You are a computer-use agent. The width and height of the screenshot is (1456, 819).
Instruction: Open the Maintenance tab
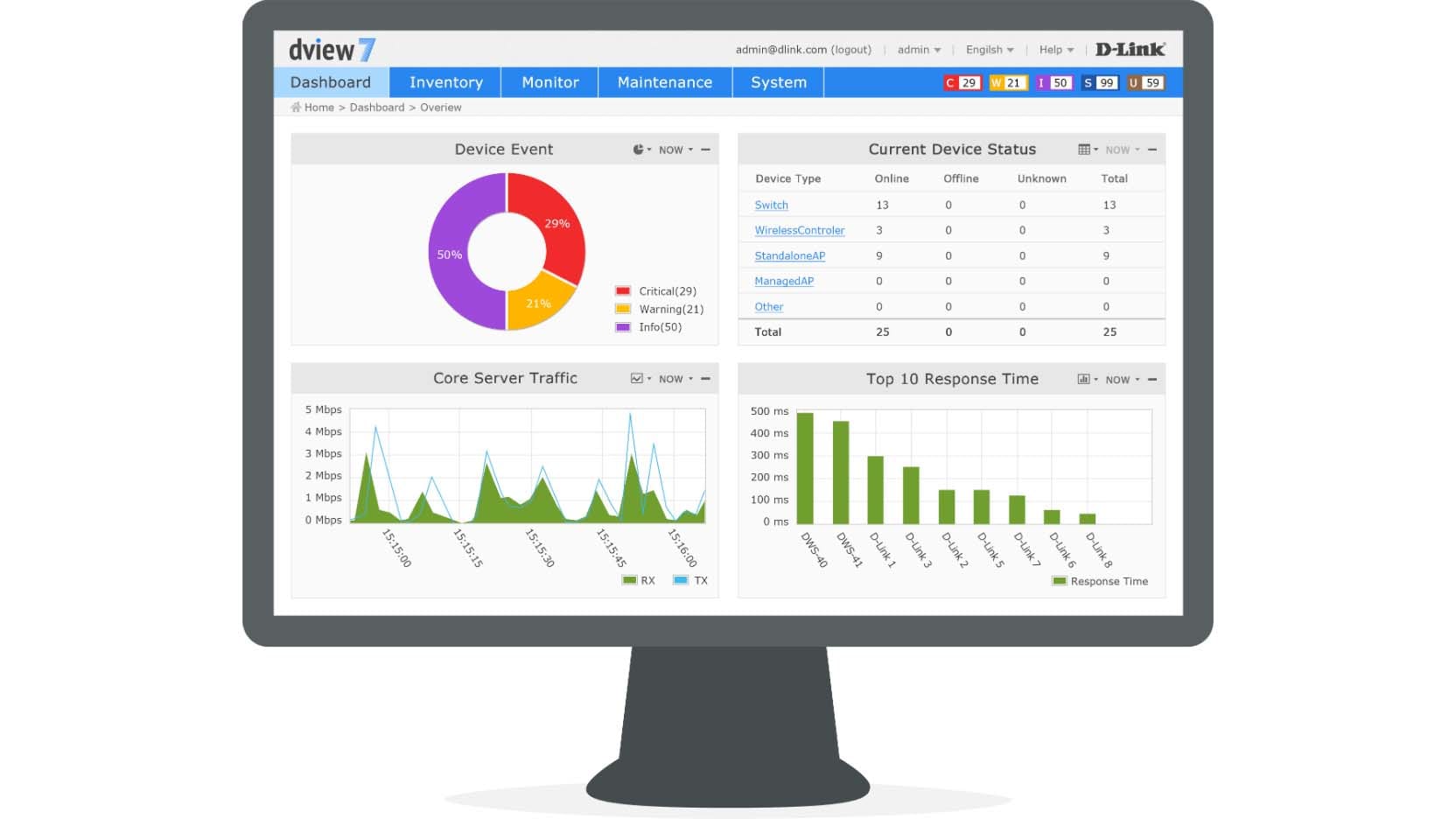[x=664, y=82]
